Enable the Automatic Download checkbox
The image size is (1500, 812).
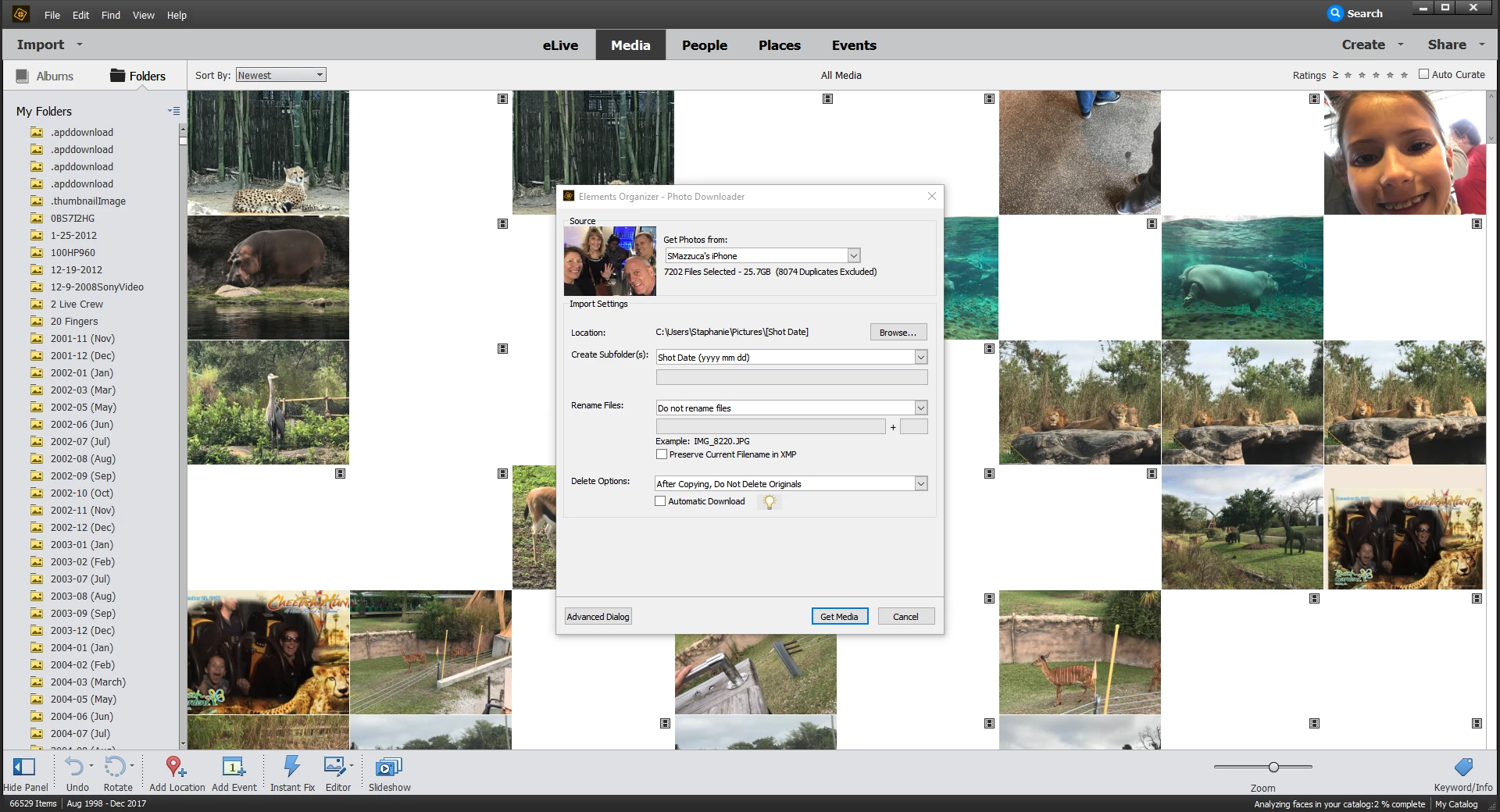[x=660, y=501]
